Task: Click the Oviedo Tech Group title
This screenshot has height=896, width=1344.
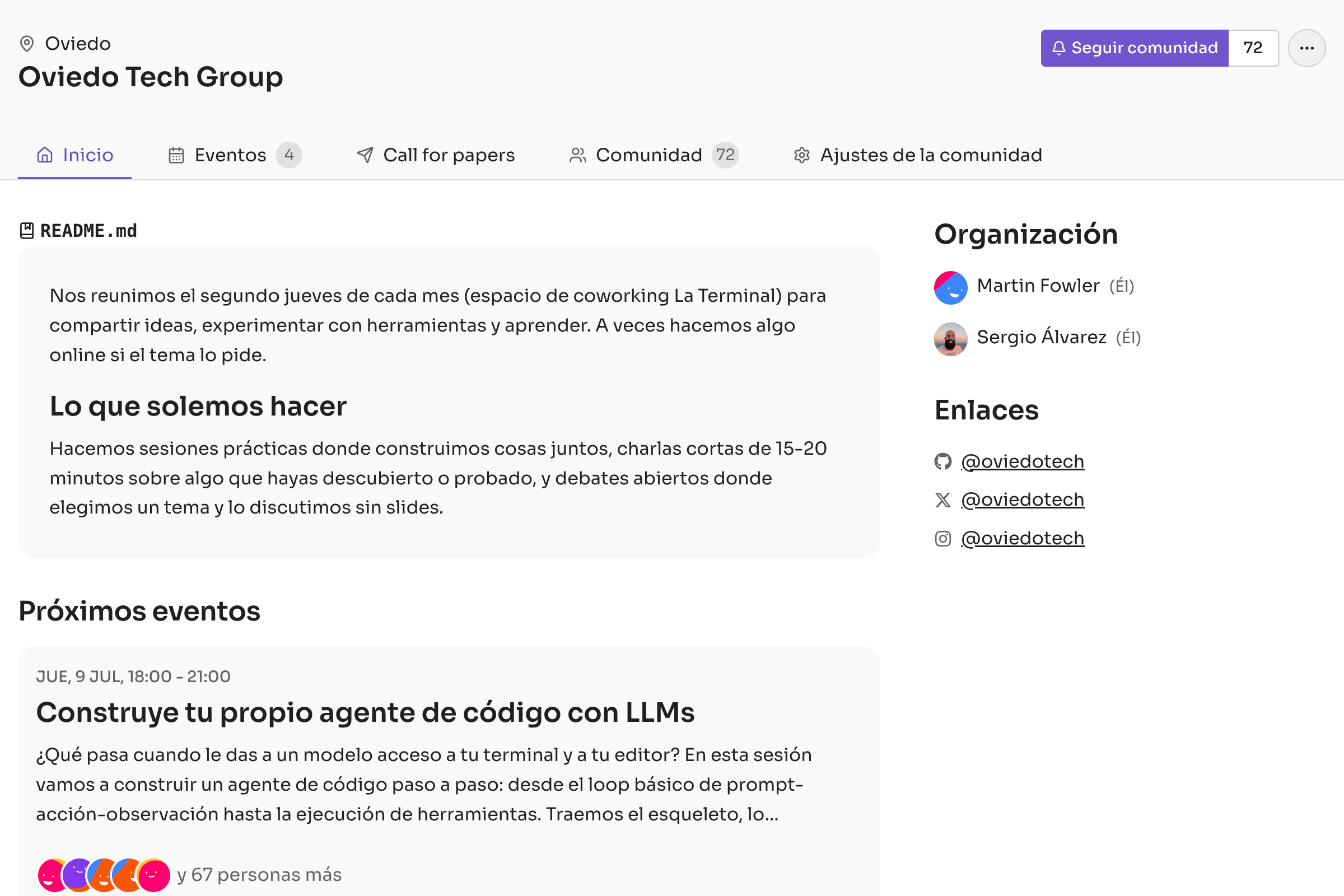Action: coord(151,77)
